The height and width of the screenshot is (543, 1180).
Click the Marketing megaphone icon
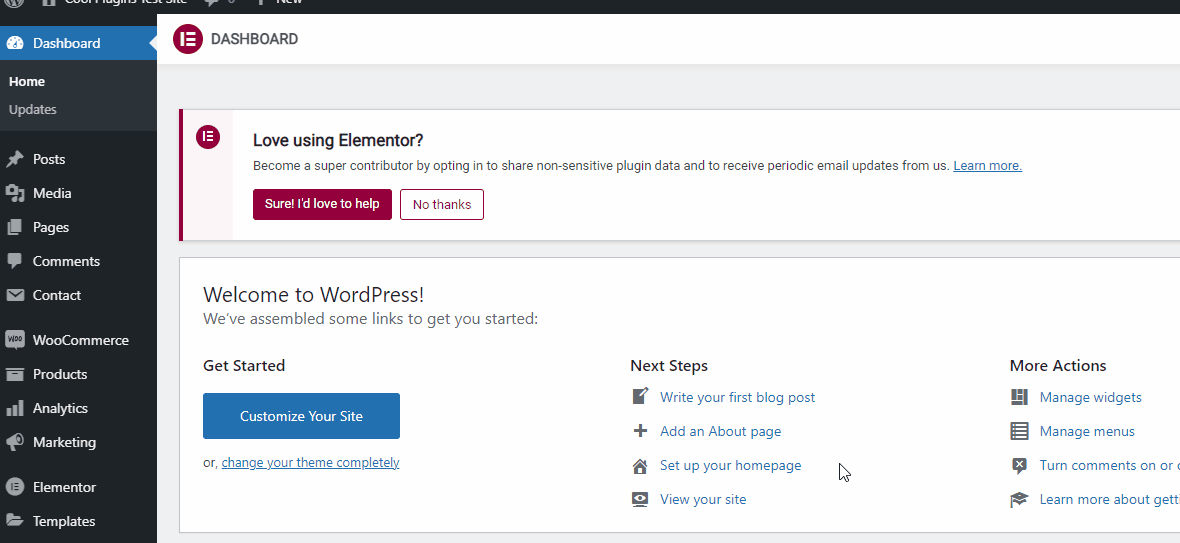[x=14, y=442]
